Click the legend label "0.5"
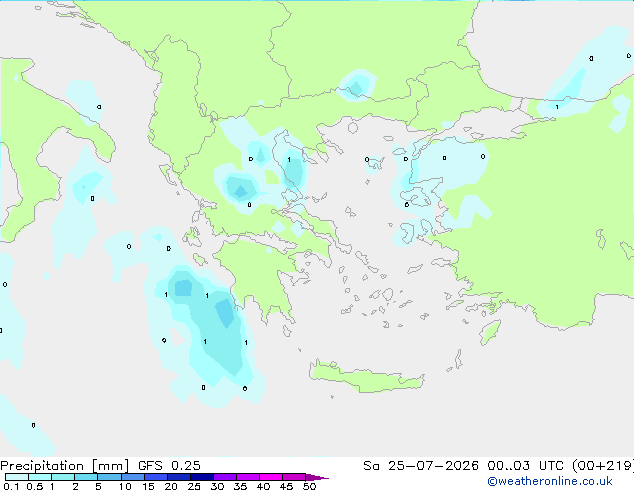 point(34,486)
